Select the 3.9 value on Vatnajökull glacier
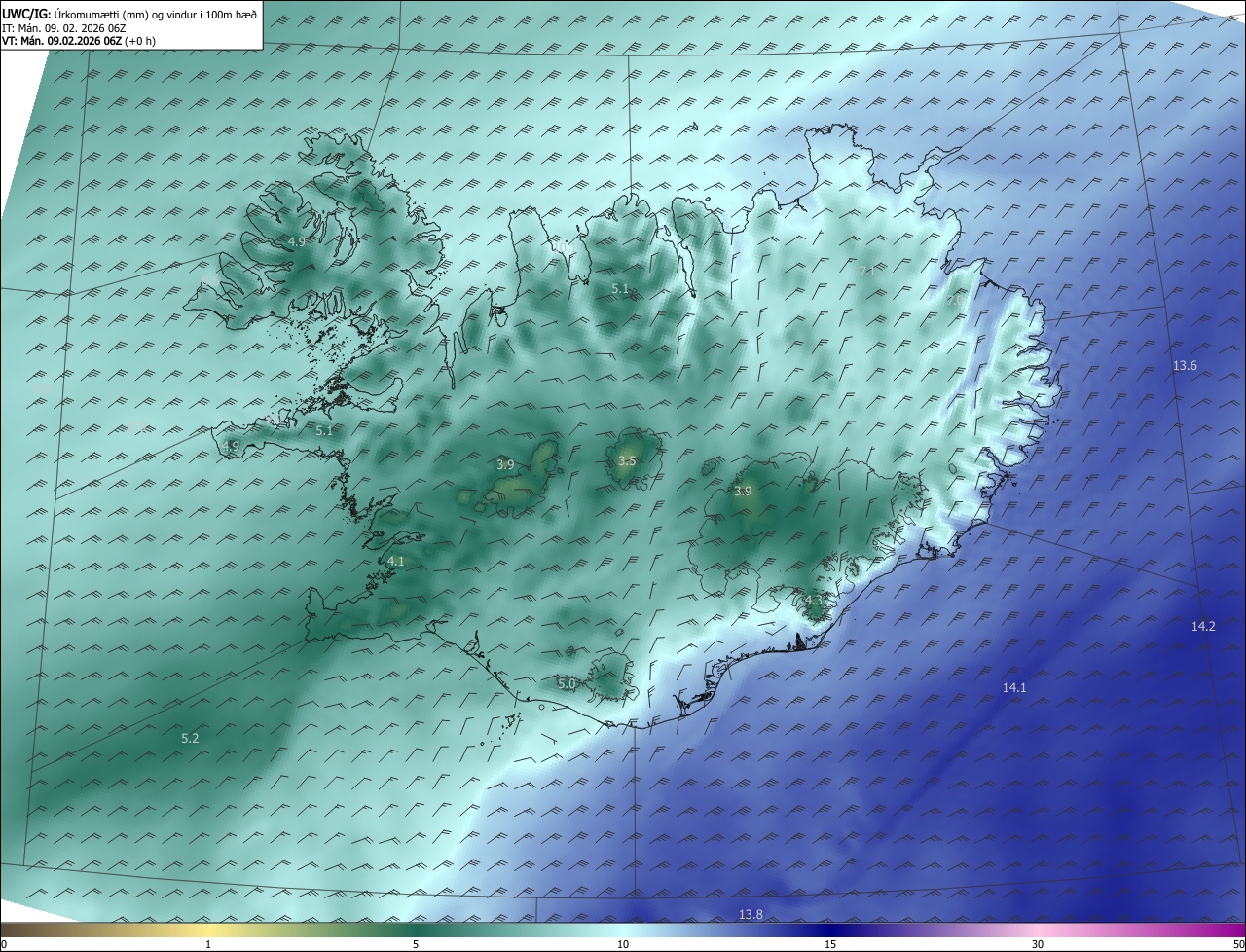Image resolution: width=1246 pixels, height=952 pixels. pyautogui.click(x=743, y=493)
